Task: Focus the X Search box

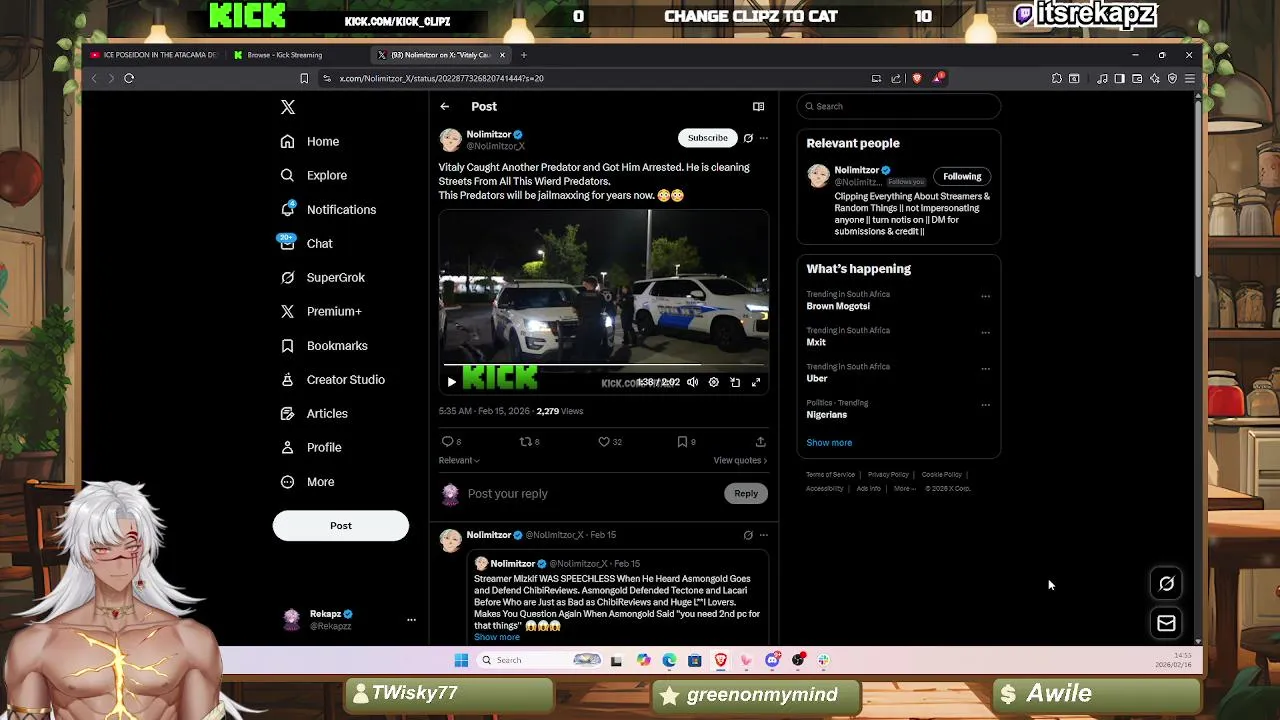Action: click(899, 107)
